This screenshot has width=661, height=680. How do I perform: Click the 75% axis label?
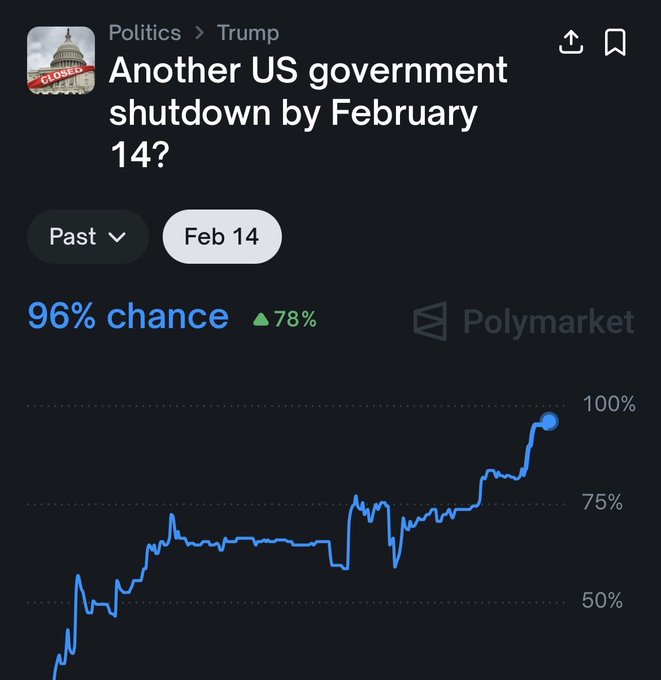602,502
